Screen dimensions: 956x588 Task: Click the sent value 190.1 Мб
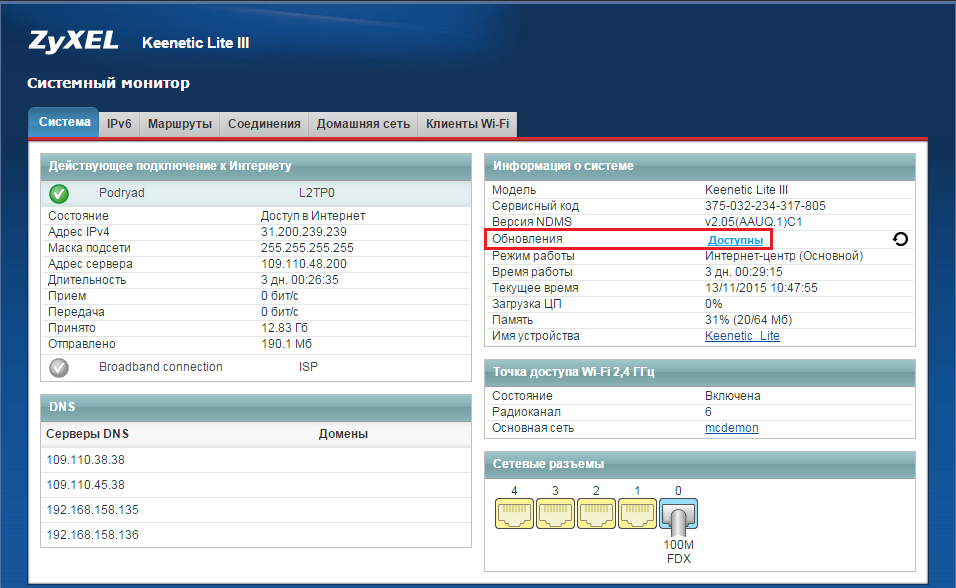287,344
